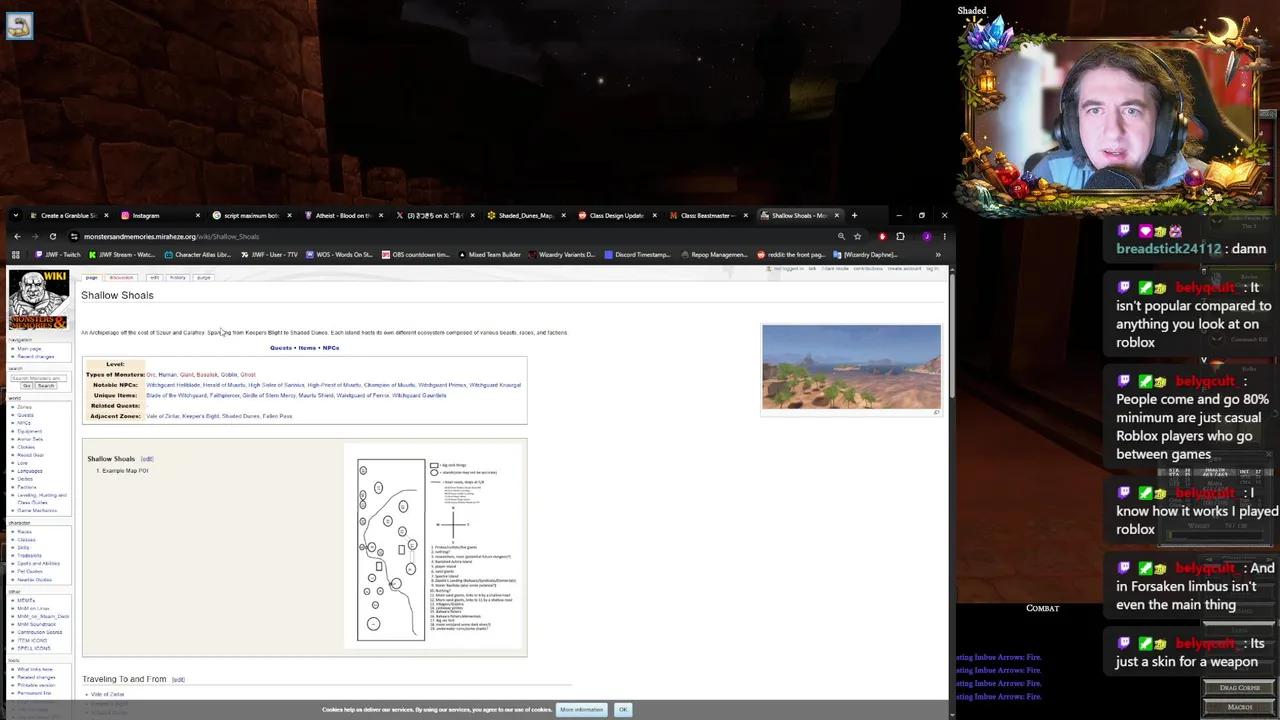The height and width of the screenshot is (720, 1280).
Task: Edit the Traveling To and From section
Action: [178, 680]
